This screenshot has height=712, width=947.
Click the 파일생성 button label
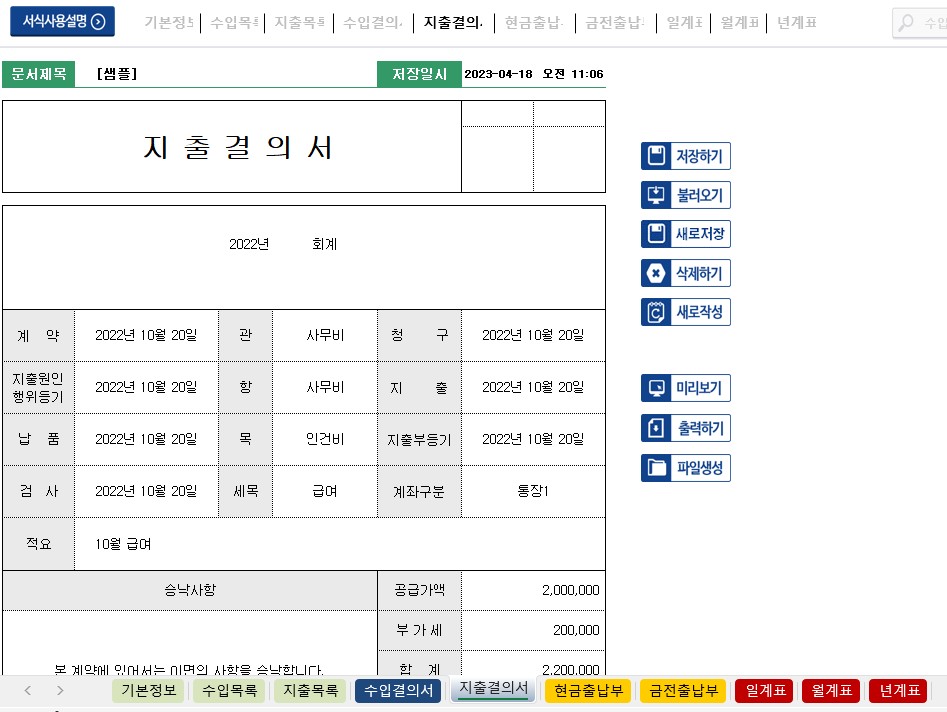click(699, 468)
